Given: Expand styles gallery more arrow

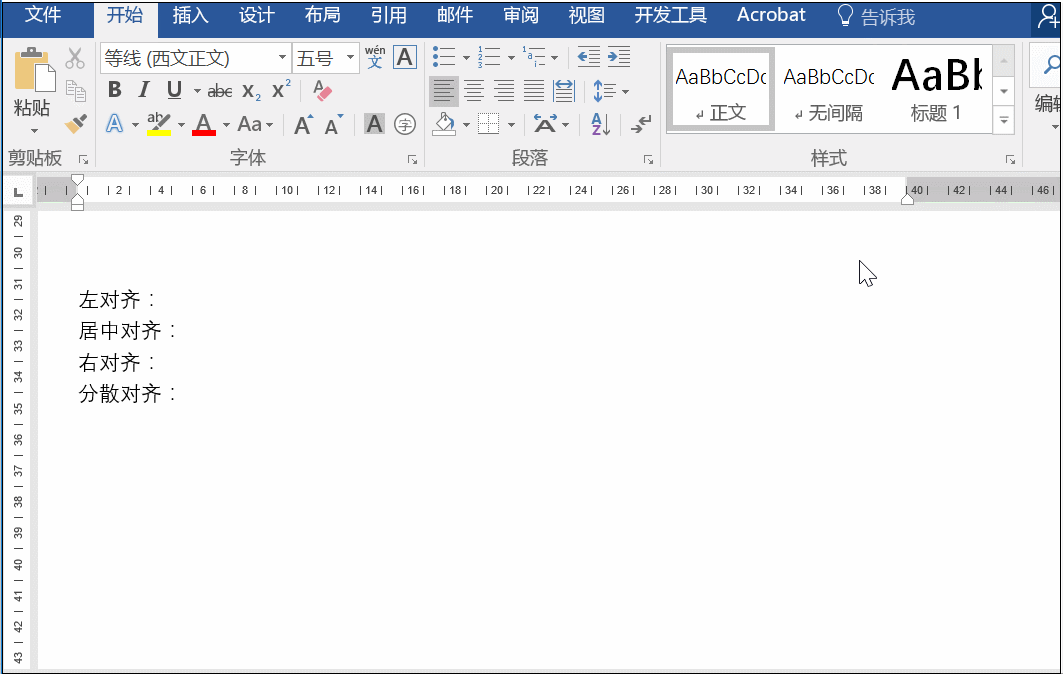Looking at the screenshot, I should [1004, 121].
